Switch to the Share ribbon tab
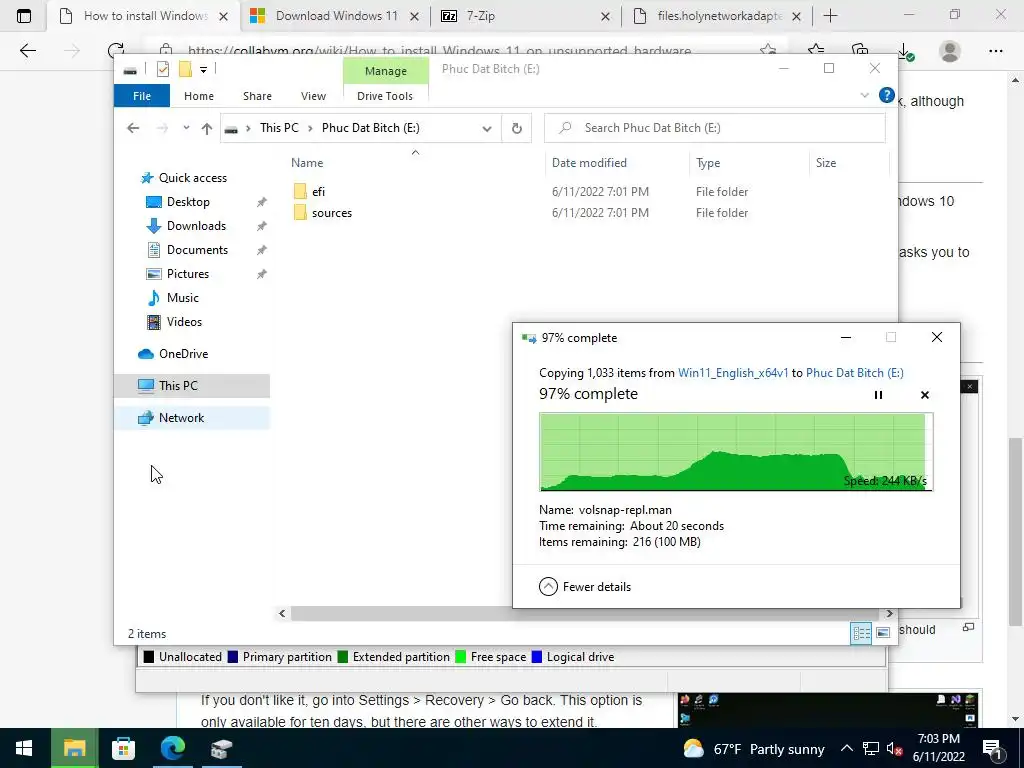The width and height of the screenshot is (1024, 768). (x=257, y=96)
